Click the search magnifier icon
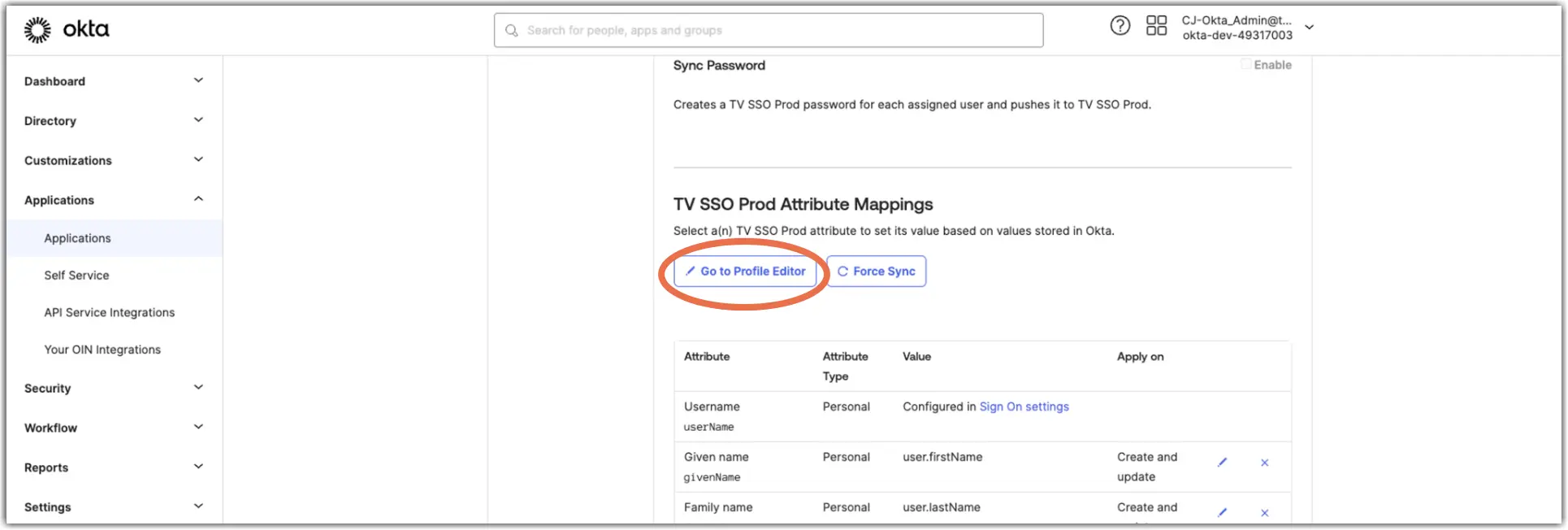1568x530 pixels. tap(512, 31)
